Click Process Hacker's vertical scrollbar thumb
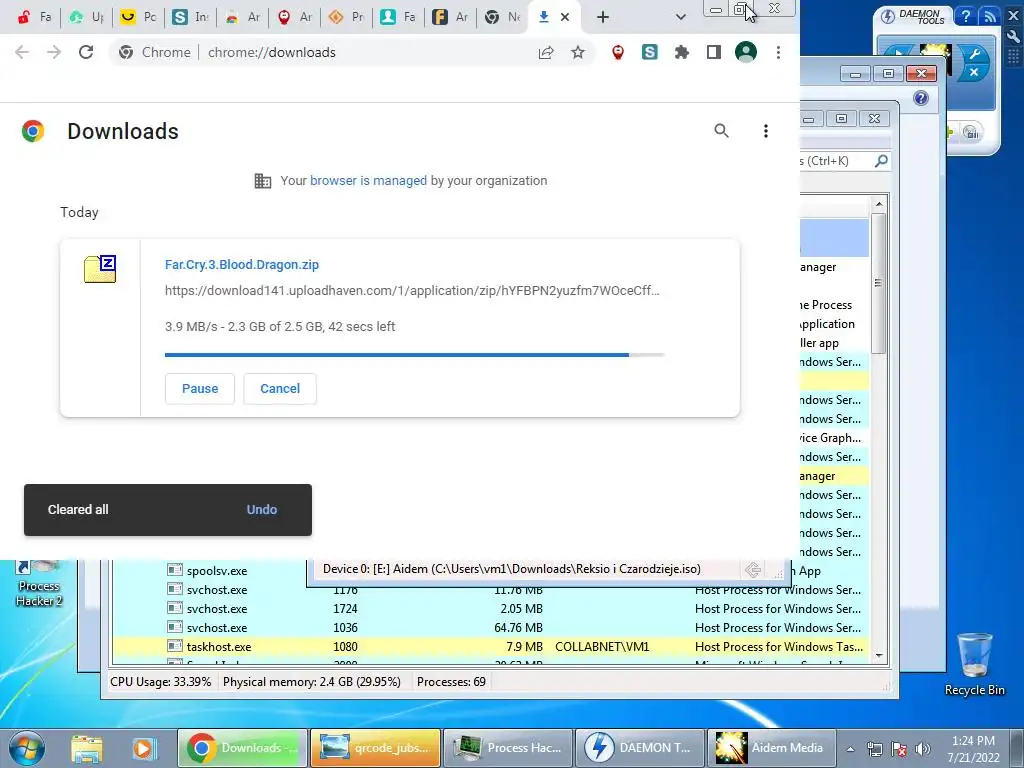The width and height of the screenshot is (1024, 768). 878,283
